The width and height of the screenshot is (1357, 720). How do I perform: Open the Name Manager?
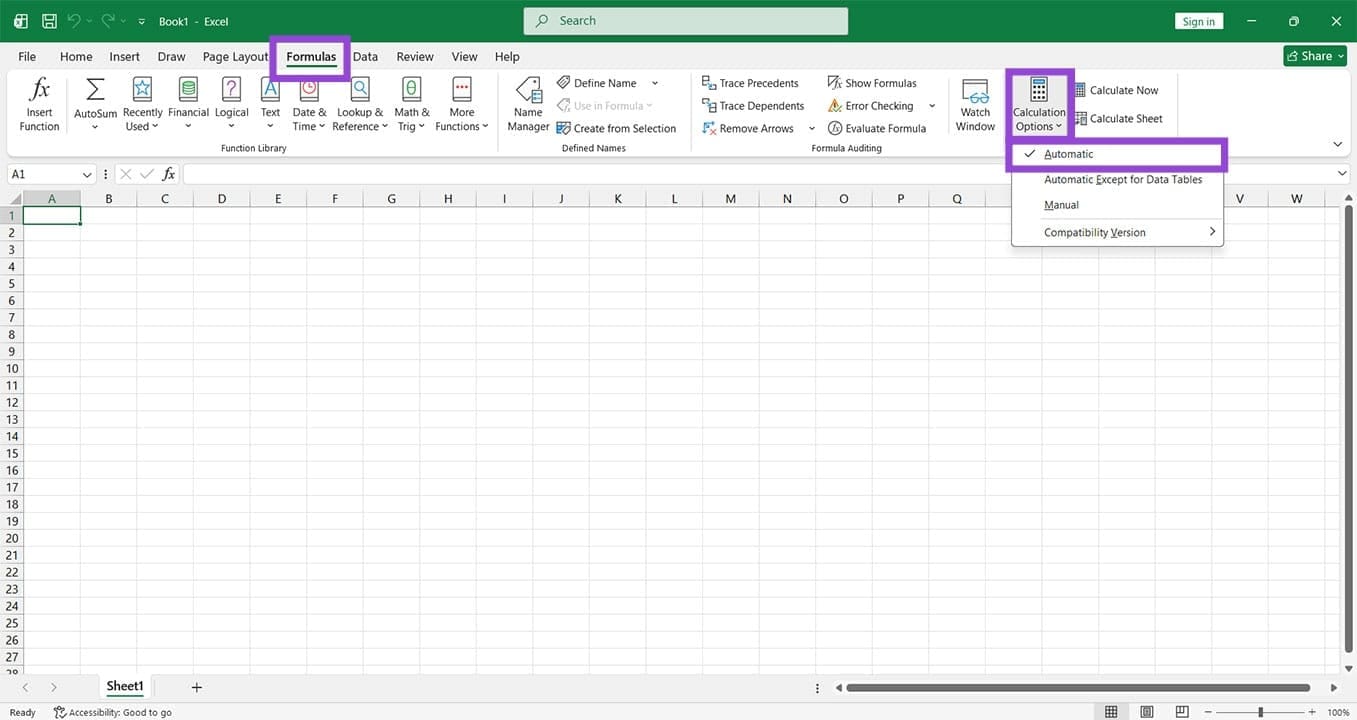click(528, 103)
